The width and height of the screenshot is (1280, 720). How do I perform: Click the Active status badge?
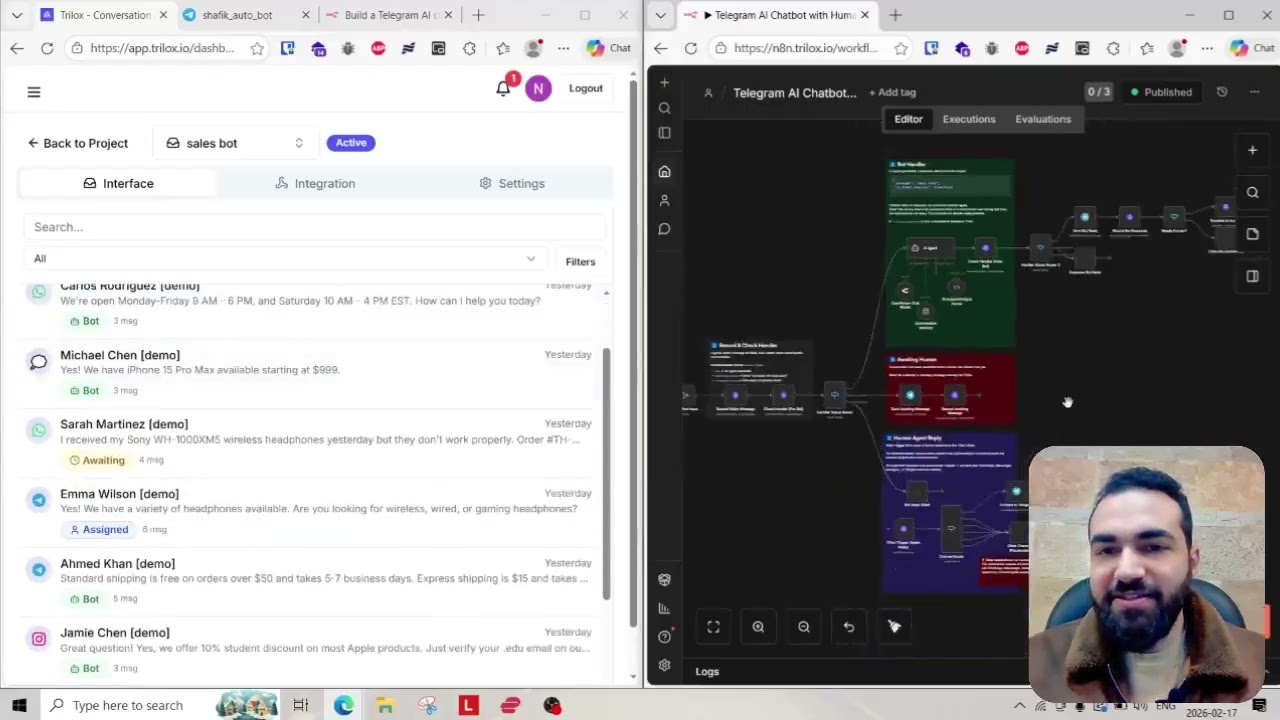coord(351,143)
